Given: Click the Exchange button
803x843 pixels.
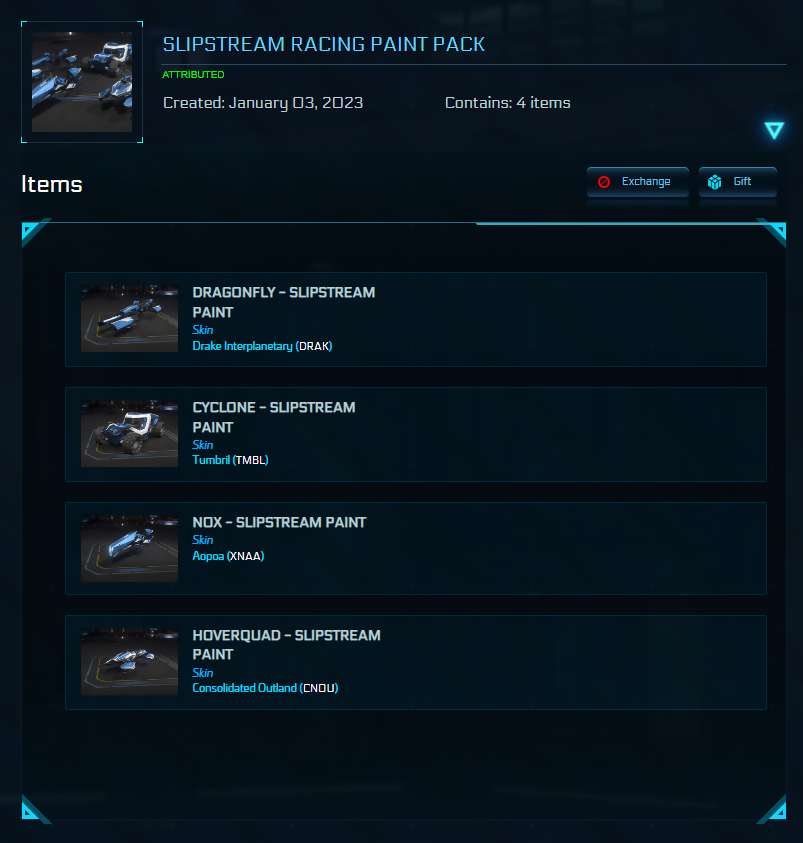Looking at the screenshot, I should [637, 182].
